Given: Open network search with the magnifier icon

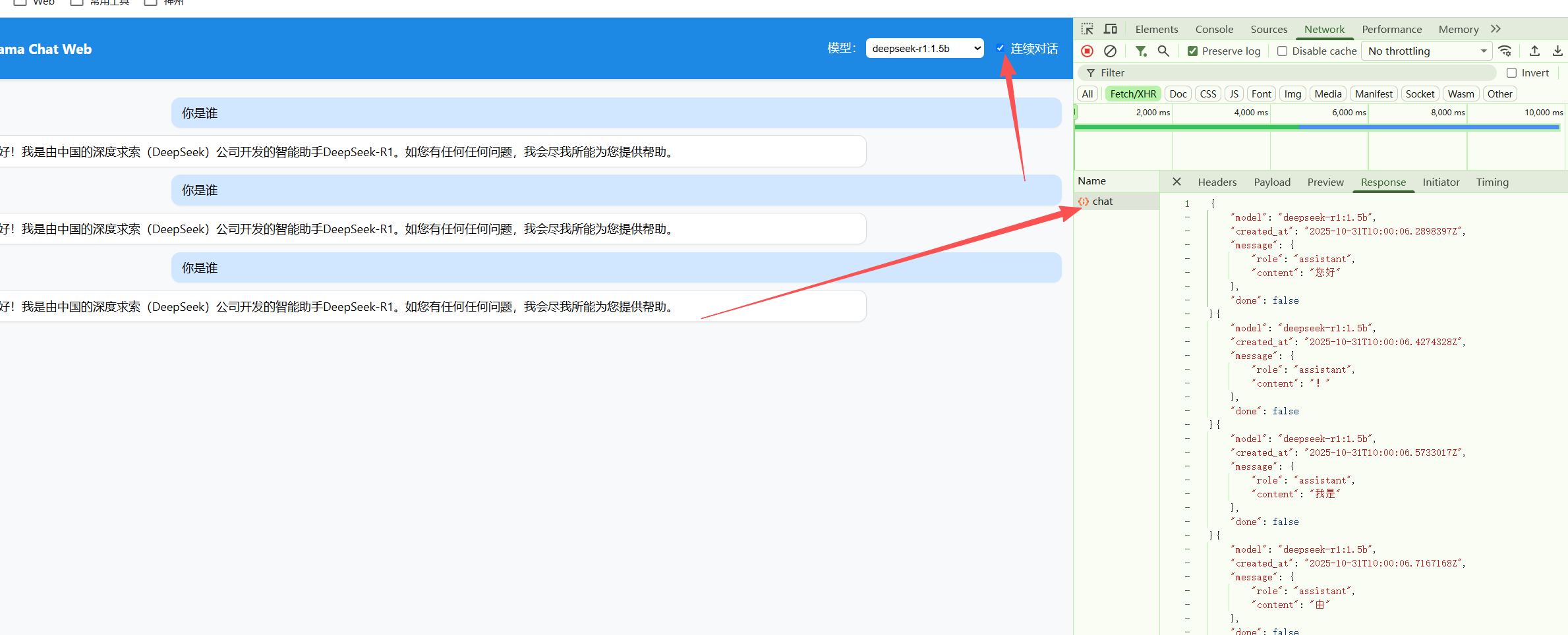Looking at the screenshot, I should pyautogui.click(x=1163, y=51).
